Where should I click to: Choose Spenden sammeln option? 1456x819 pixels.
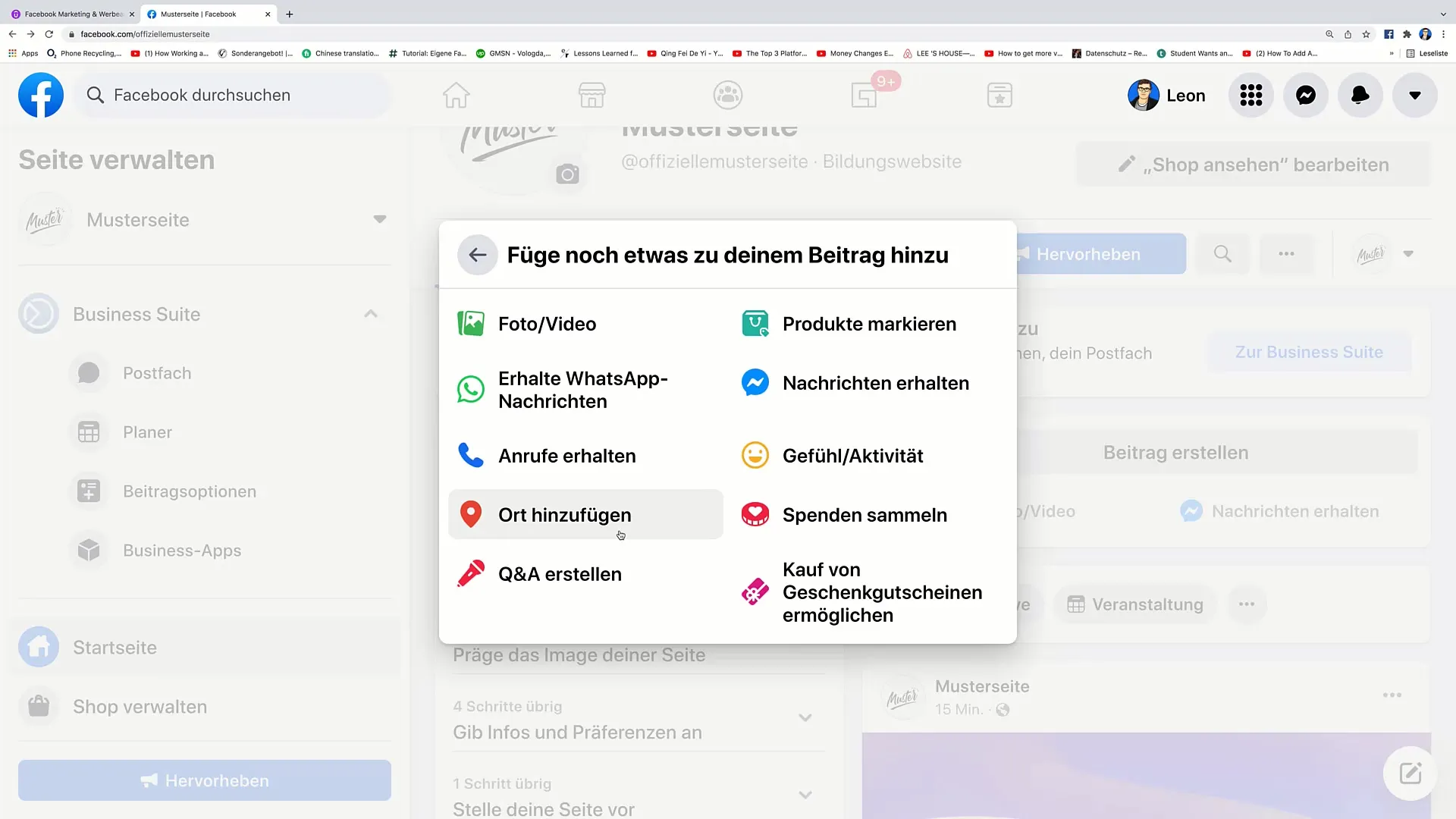(870, 515)
